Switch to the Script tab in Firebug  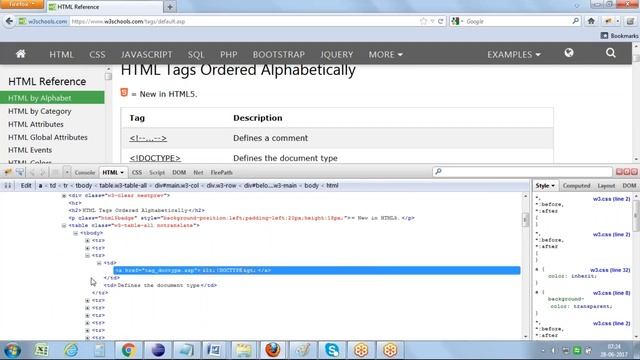pos(157,172)
